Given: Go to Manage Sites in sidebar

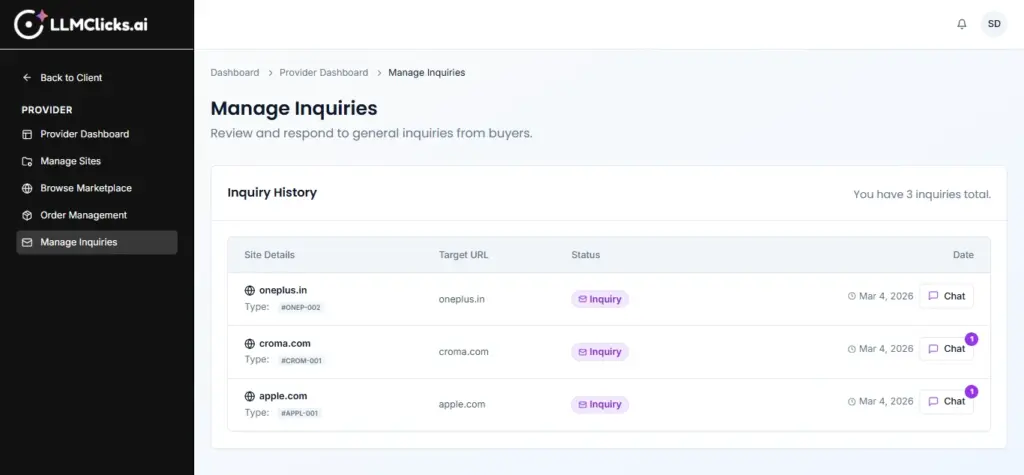Looking at the screenshot, I should 70,161.
